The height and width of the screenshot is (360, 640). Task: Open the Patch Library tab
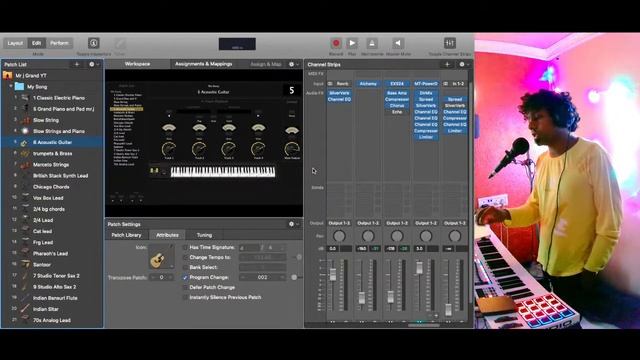point(126,235)
